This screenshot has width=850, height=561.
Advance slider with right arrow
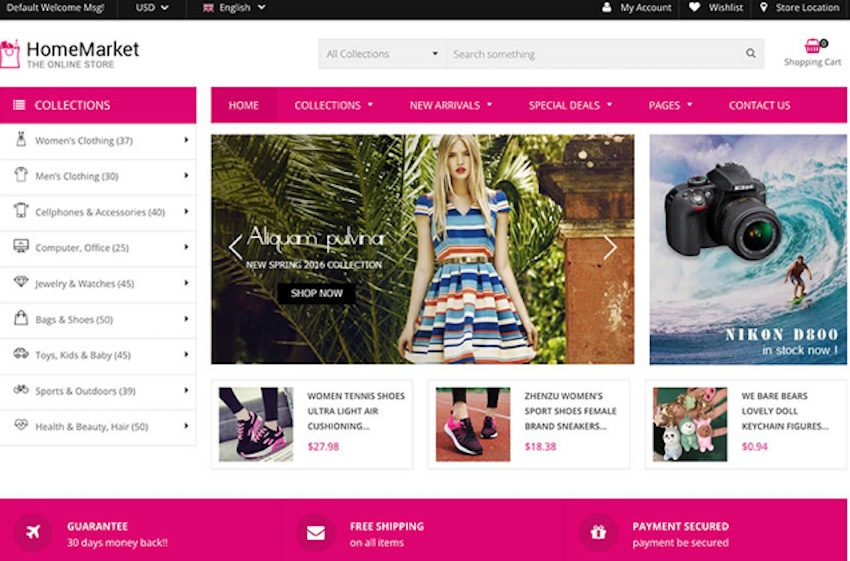610,248
